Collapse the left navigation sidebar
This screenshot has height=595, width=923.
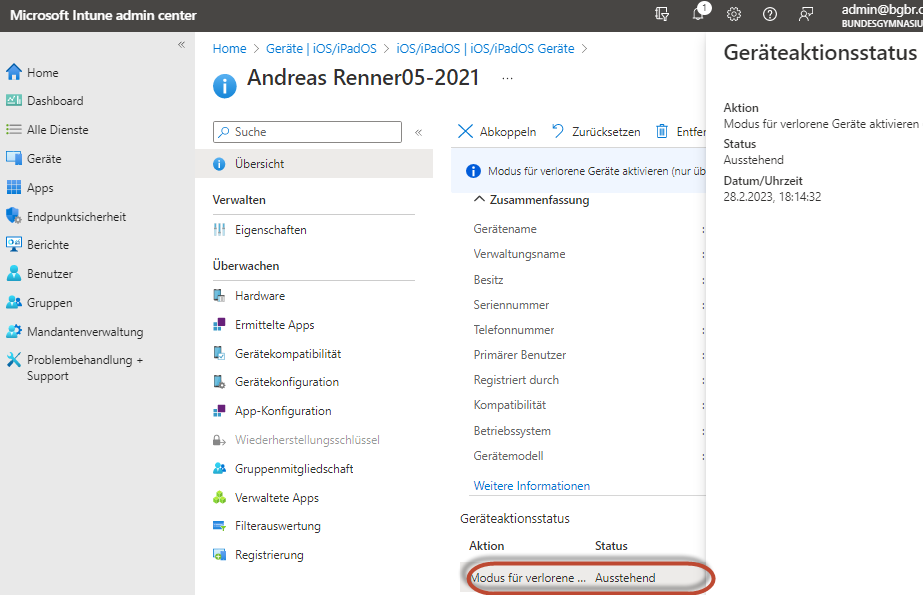pyautogui.click(x=181, y=45)
